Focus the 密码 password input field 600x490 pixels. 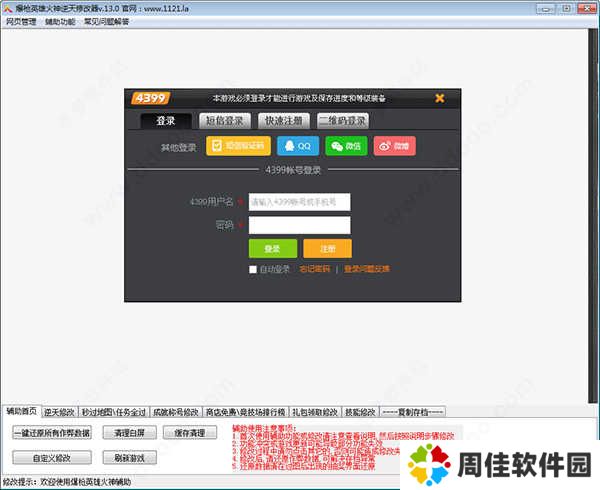coord(299,225)
